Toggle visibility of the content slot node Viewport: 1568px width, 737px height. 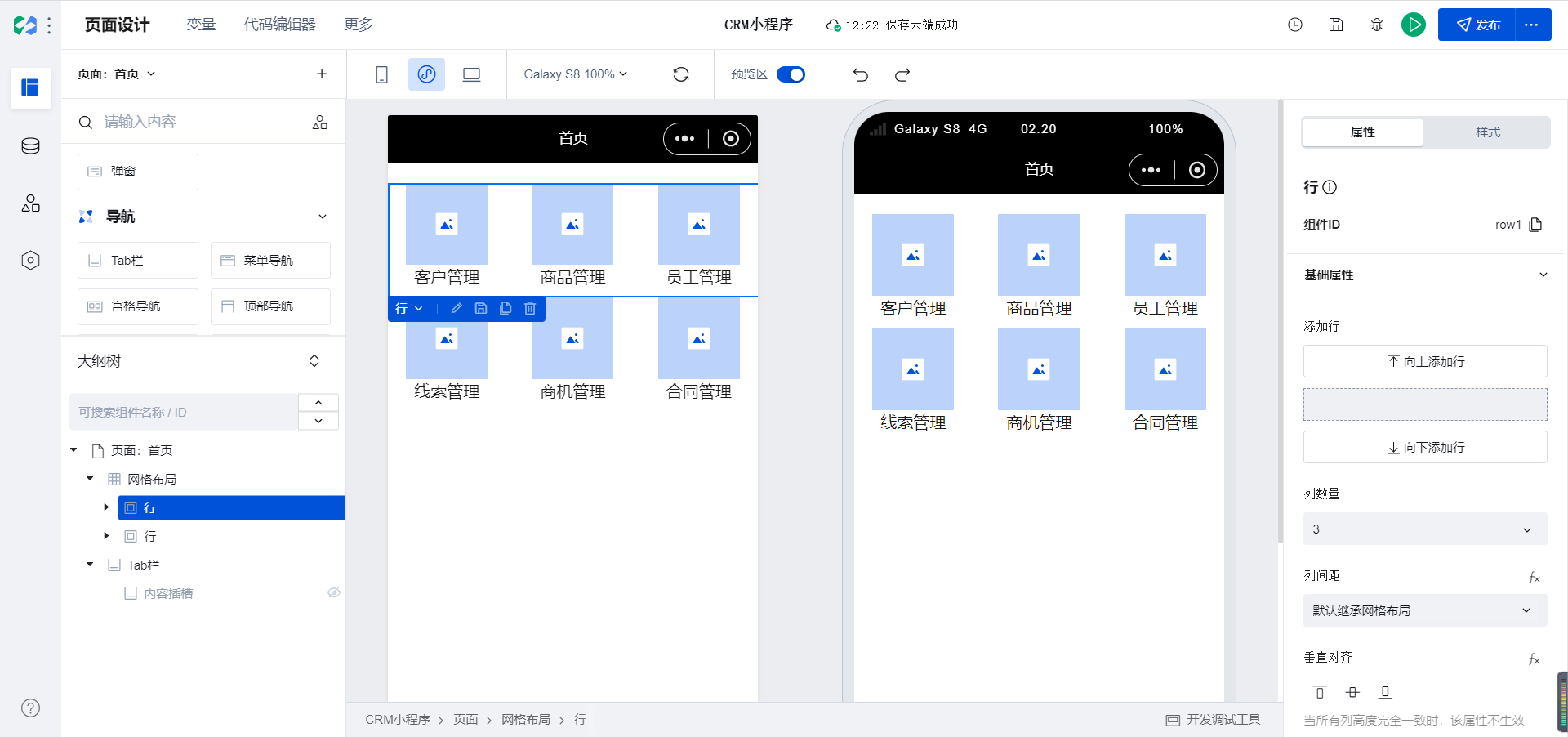(x=334, y=593)
